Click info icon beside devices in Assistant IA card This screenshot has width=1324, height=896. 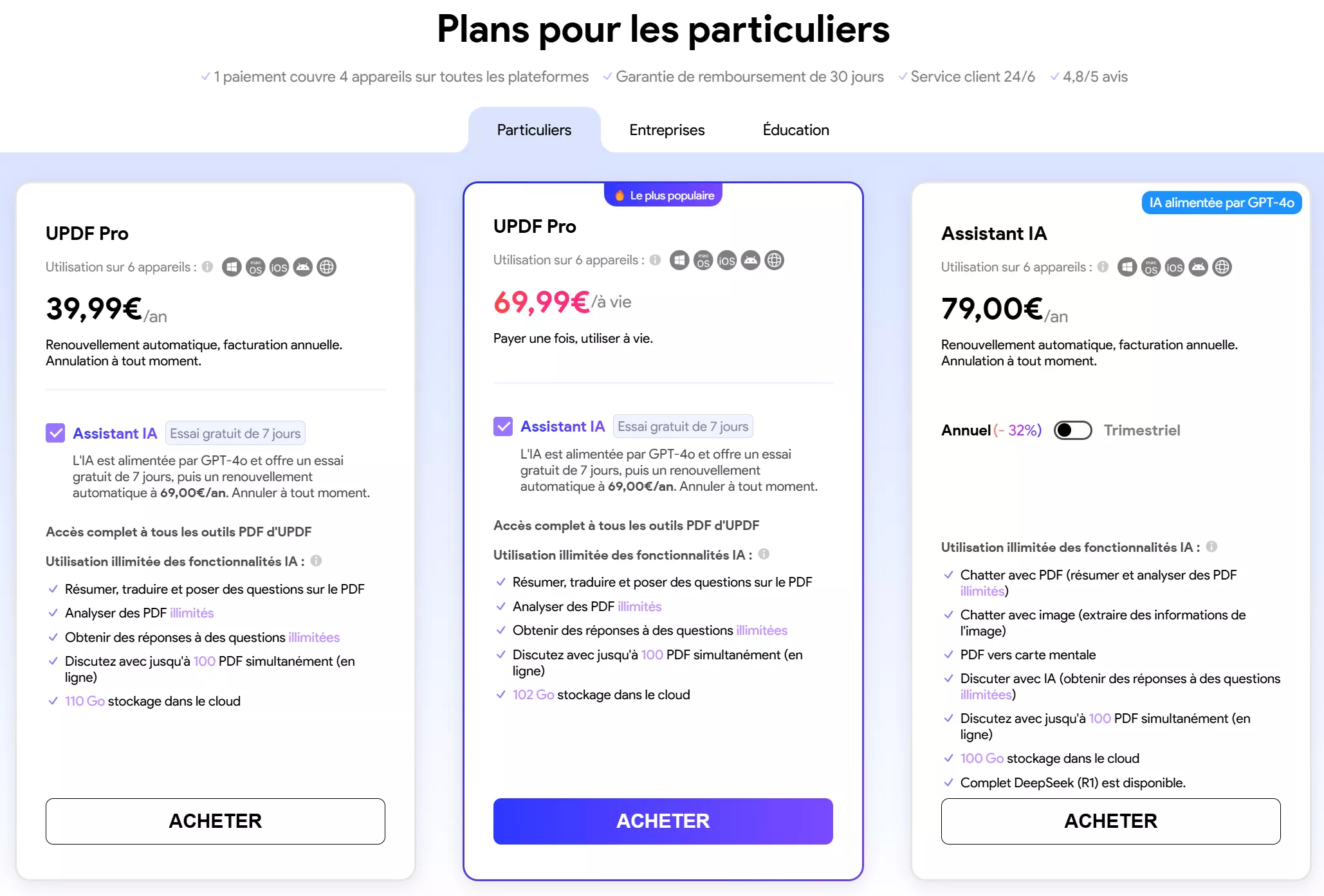(1103, 267)
